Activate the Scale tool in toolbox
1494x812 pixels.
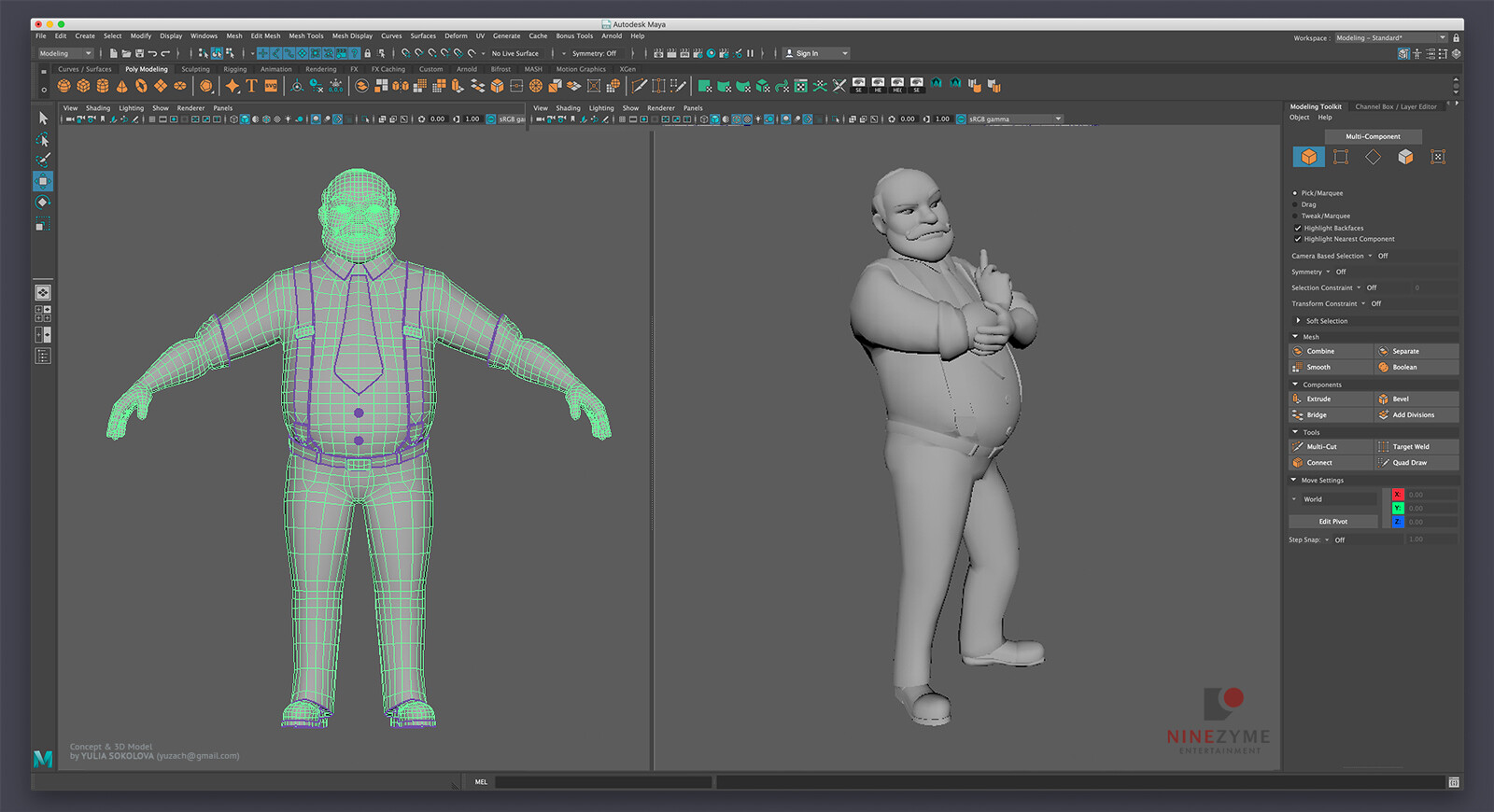tap(43, 224)
